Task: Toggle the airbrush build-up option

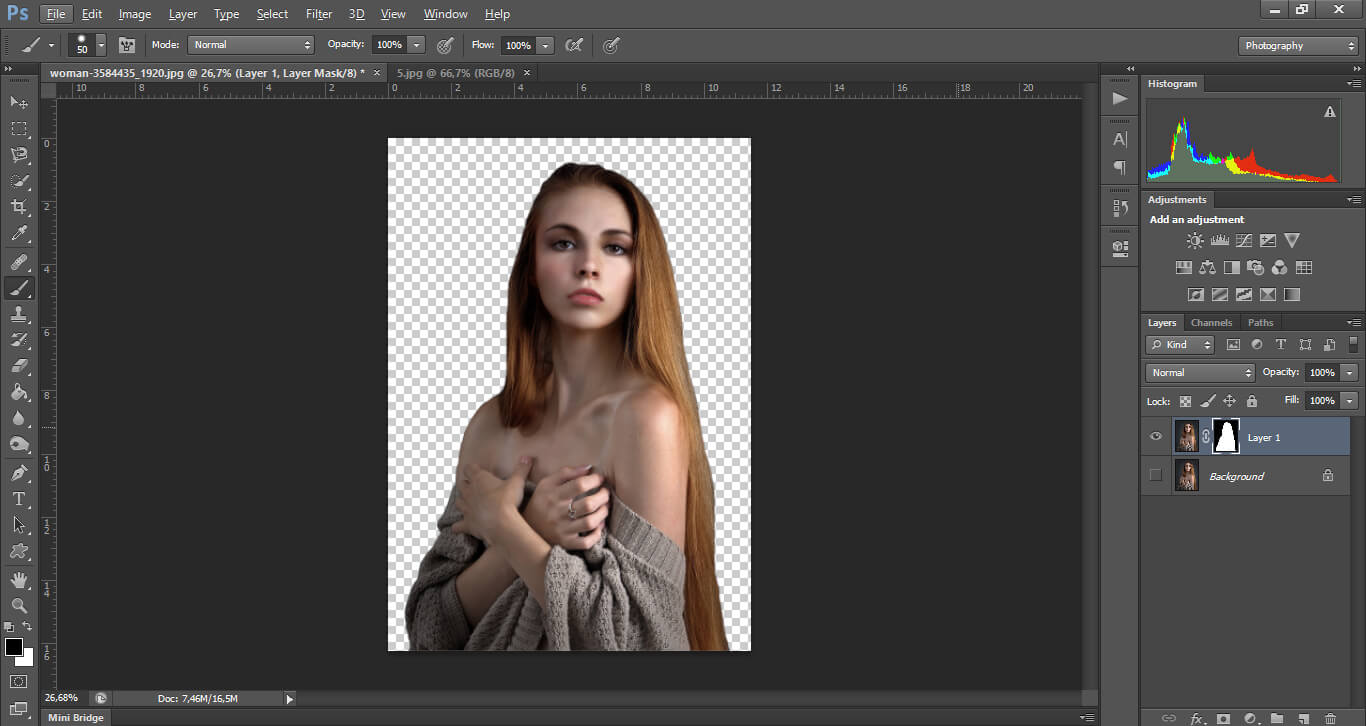Action: point(574,45)
